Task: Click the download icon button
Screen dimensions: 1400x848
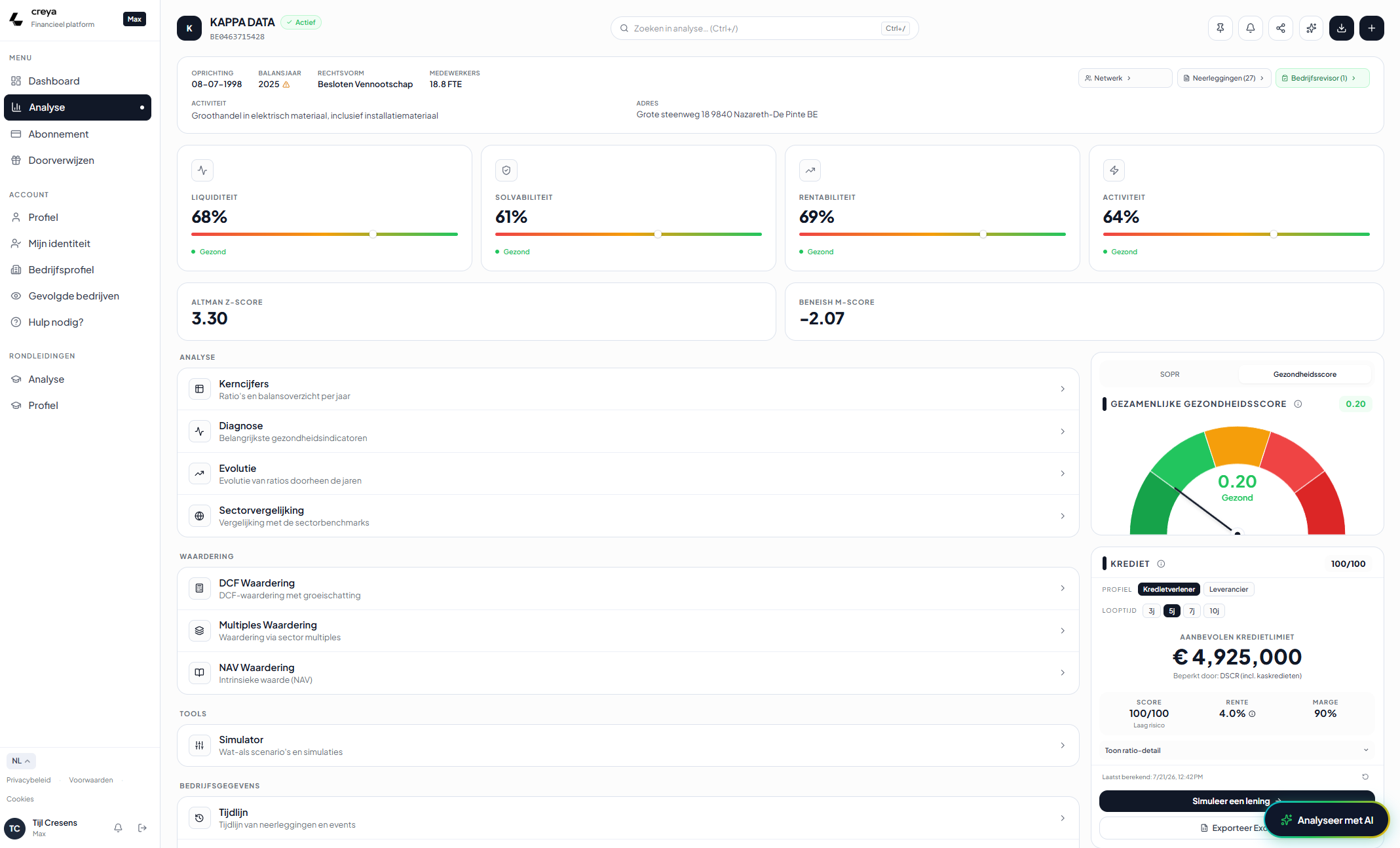Action: [1341, 28]
